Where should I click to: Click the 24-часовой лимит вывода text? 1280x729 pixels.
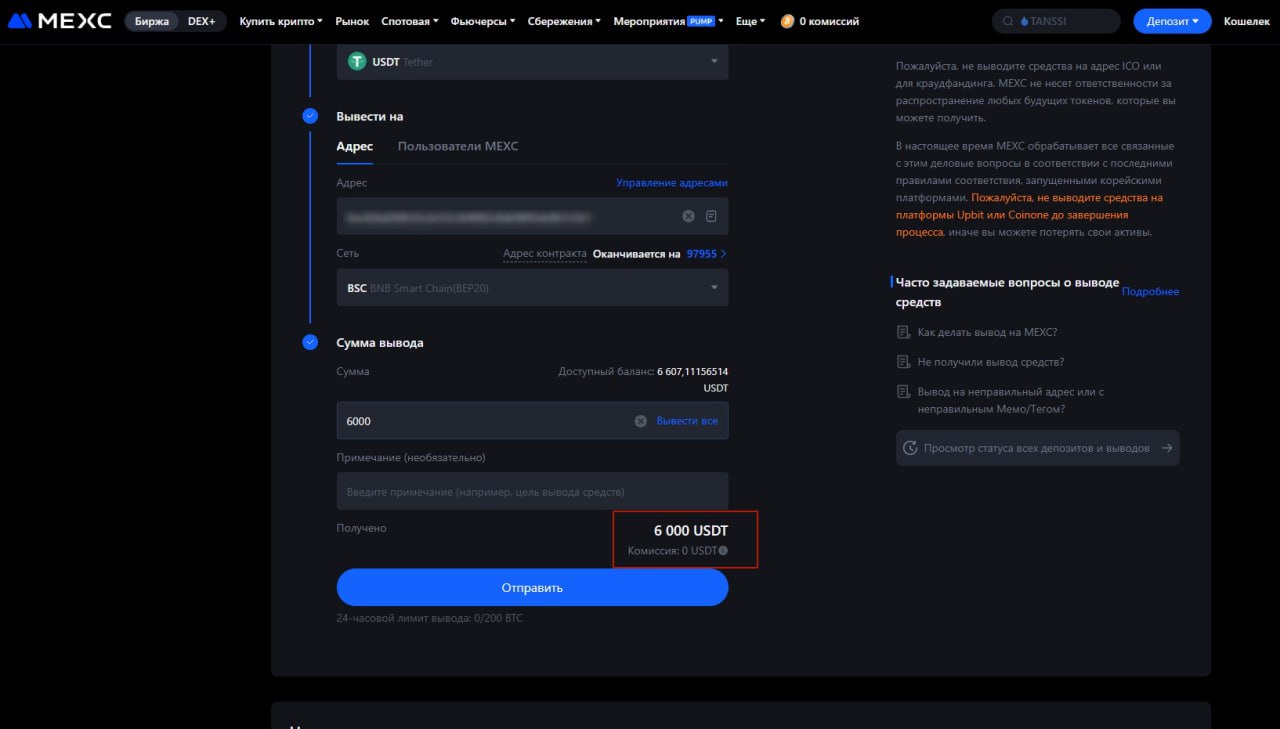click(x=430, y=618)
